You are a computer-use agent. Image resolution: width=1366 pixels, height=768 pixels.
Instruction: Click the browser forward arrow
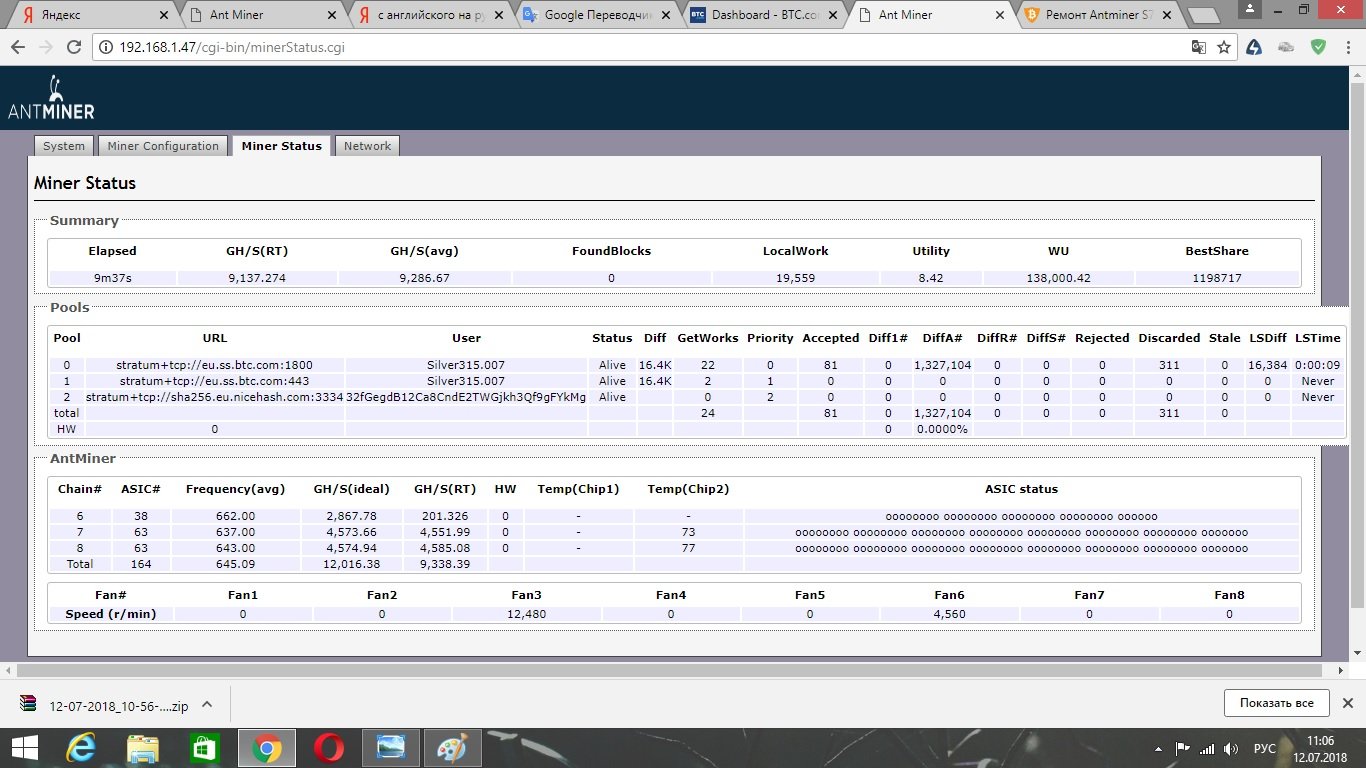[x=46, y=47]
